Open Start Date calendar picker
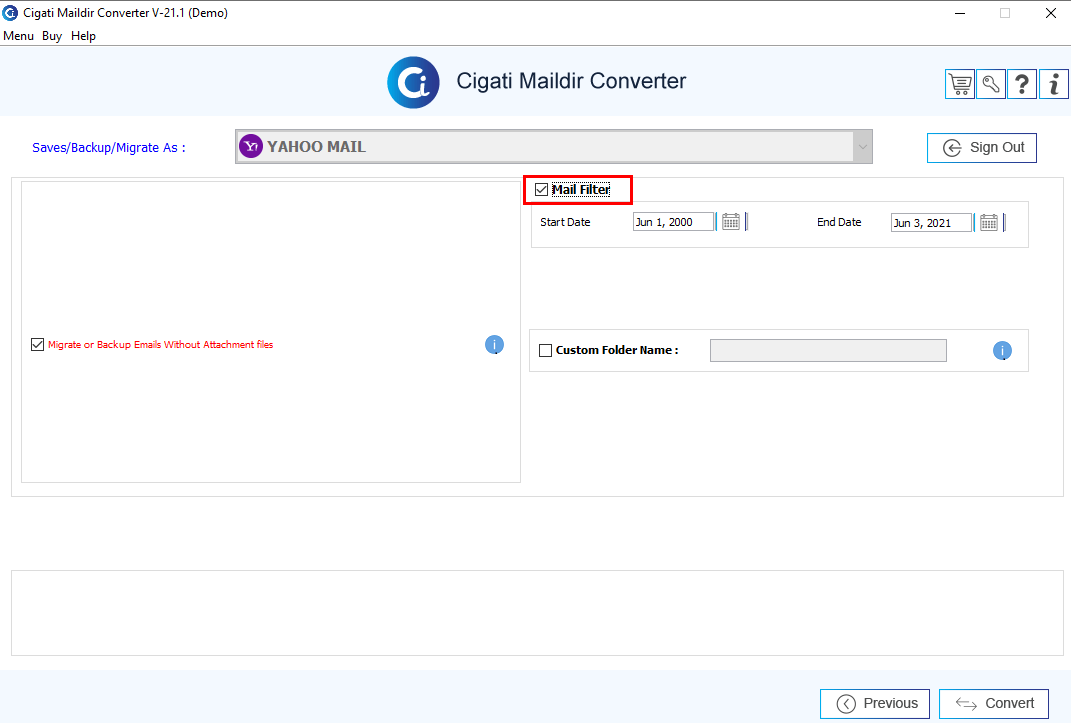The width and height of the screenshot is (1071, 723). click(731, 222)
